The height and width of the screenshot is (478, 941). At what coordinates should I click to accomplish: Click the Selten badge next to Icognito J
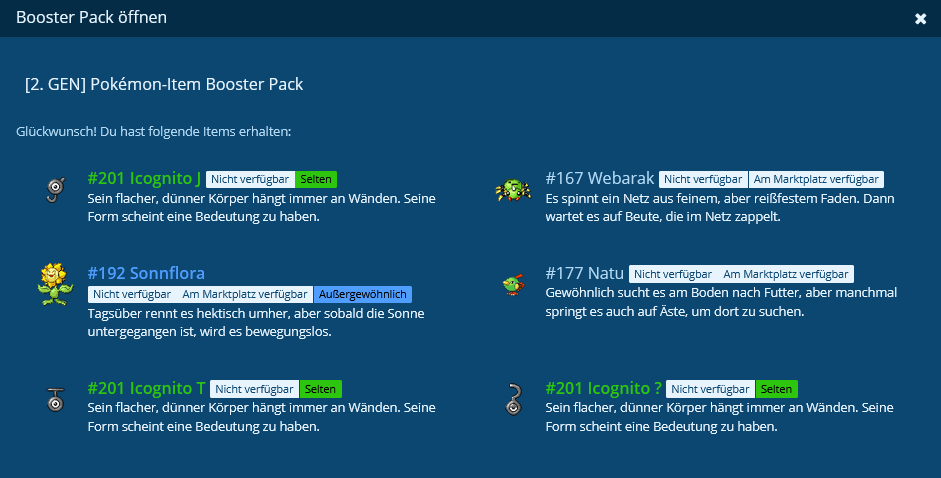pos(316,180)
